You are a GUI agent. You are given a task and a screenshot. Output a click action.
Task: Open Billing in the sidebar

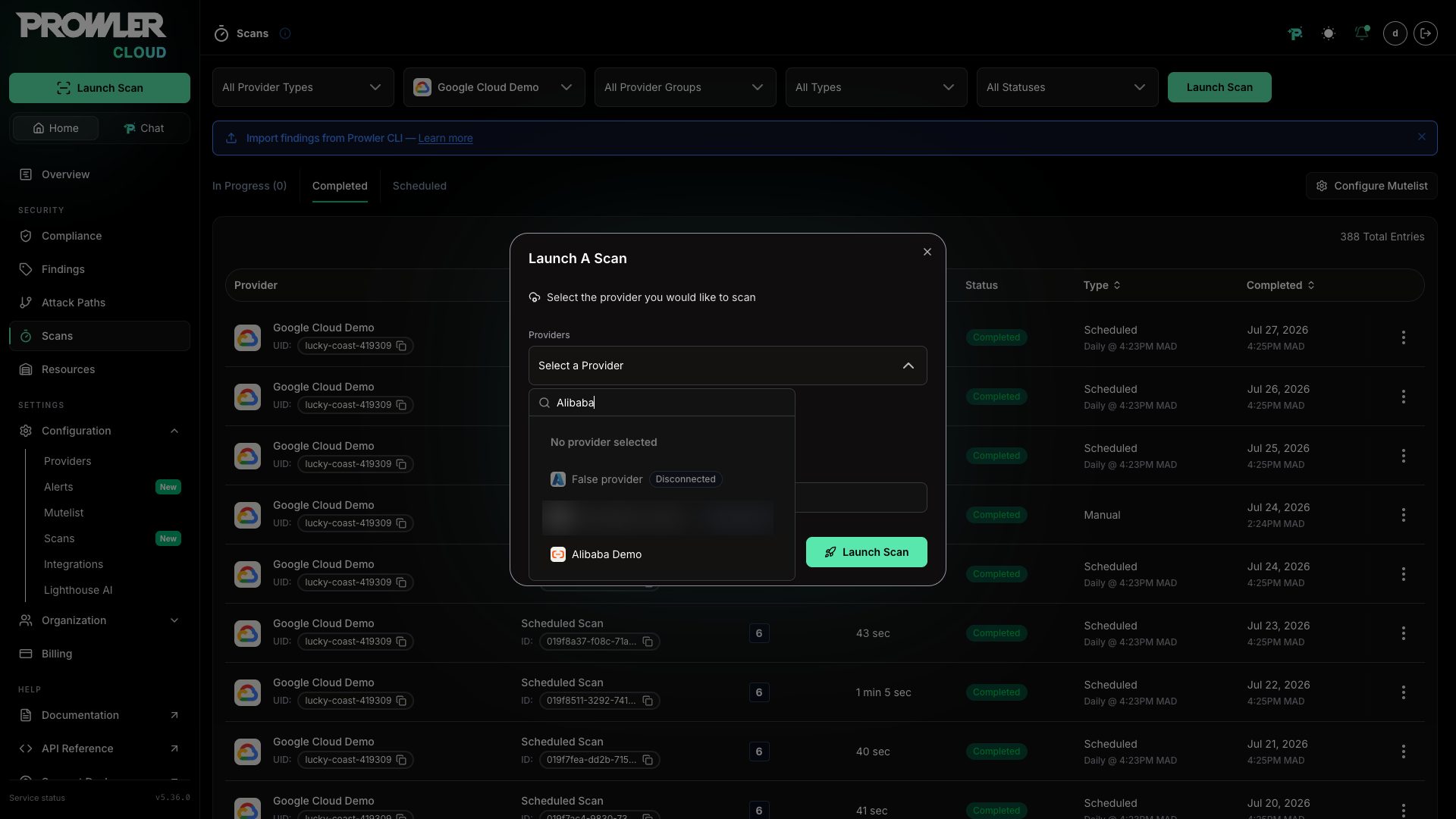pyautogui.click(x=99, y=654)
